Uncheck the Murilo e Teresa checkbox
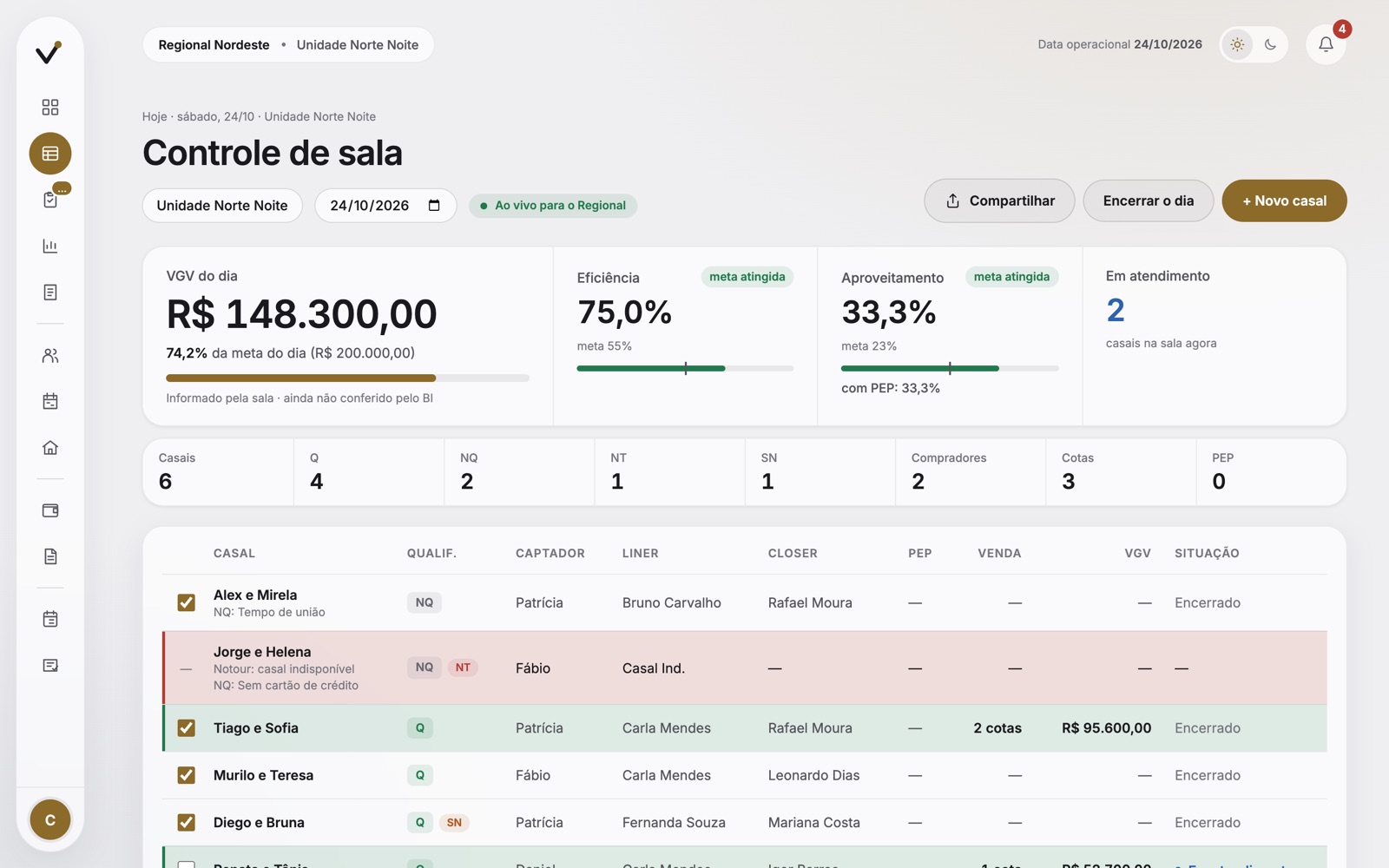1389x868 pixels. pyautogui.click(x=186, y=775)
